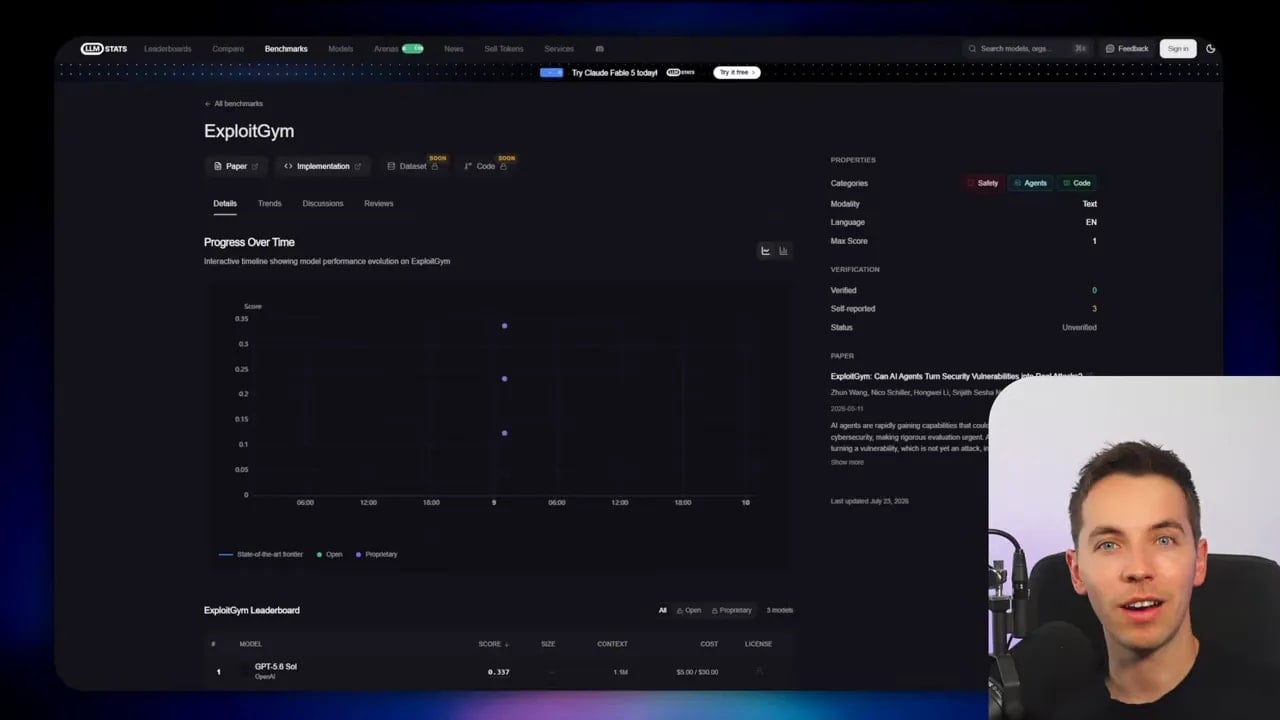
Task: Click the lock icon on Code
Action: coord(503,167)
